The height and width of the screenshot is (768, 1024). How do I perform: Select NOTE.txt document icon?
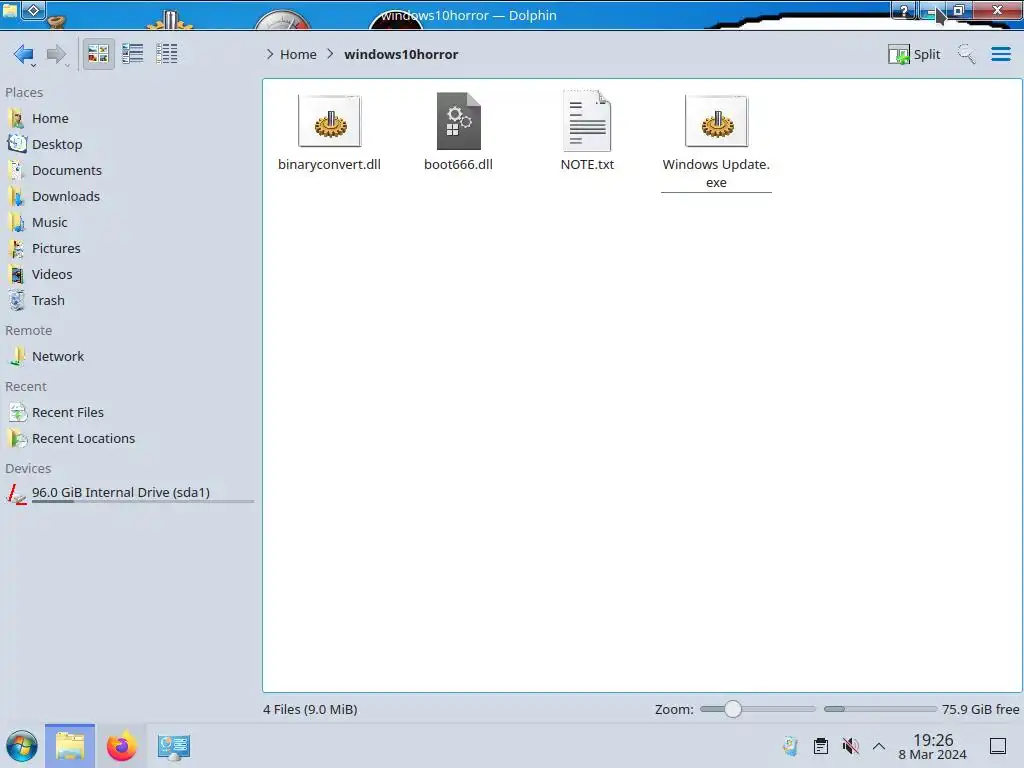[x=587, y=121]
